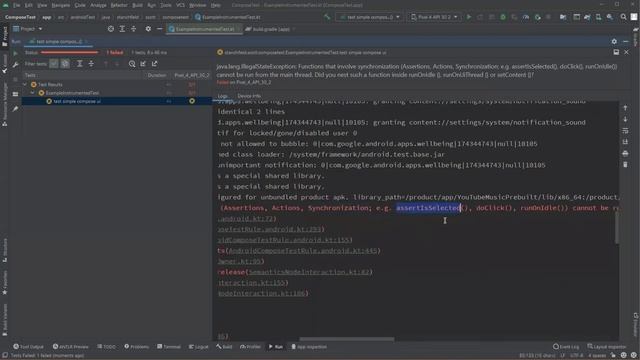Screen dimensions: 640x360
Task: Hide the Project panel with minus icon
Action: click(x=160, y=29)
